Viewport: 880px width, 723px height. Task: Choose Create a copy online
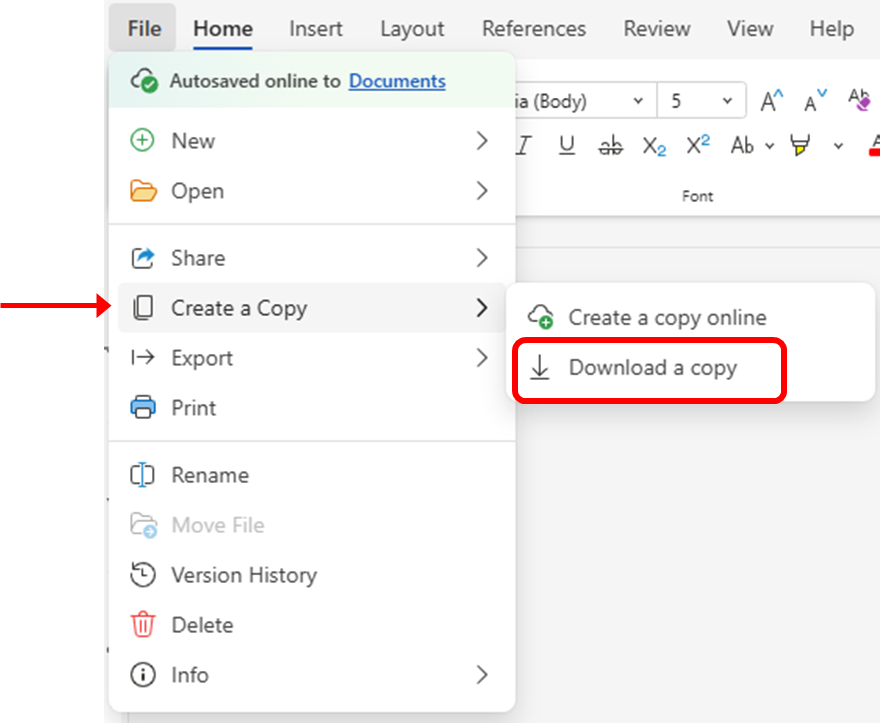(691, 317)
